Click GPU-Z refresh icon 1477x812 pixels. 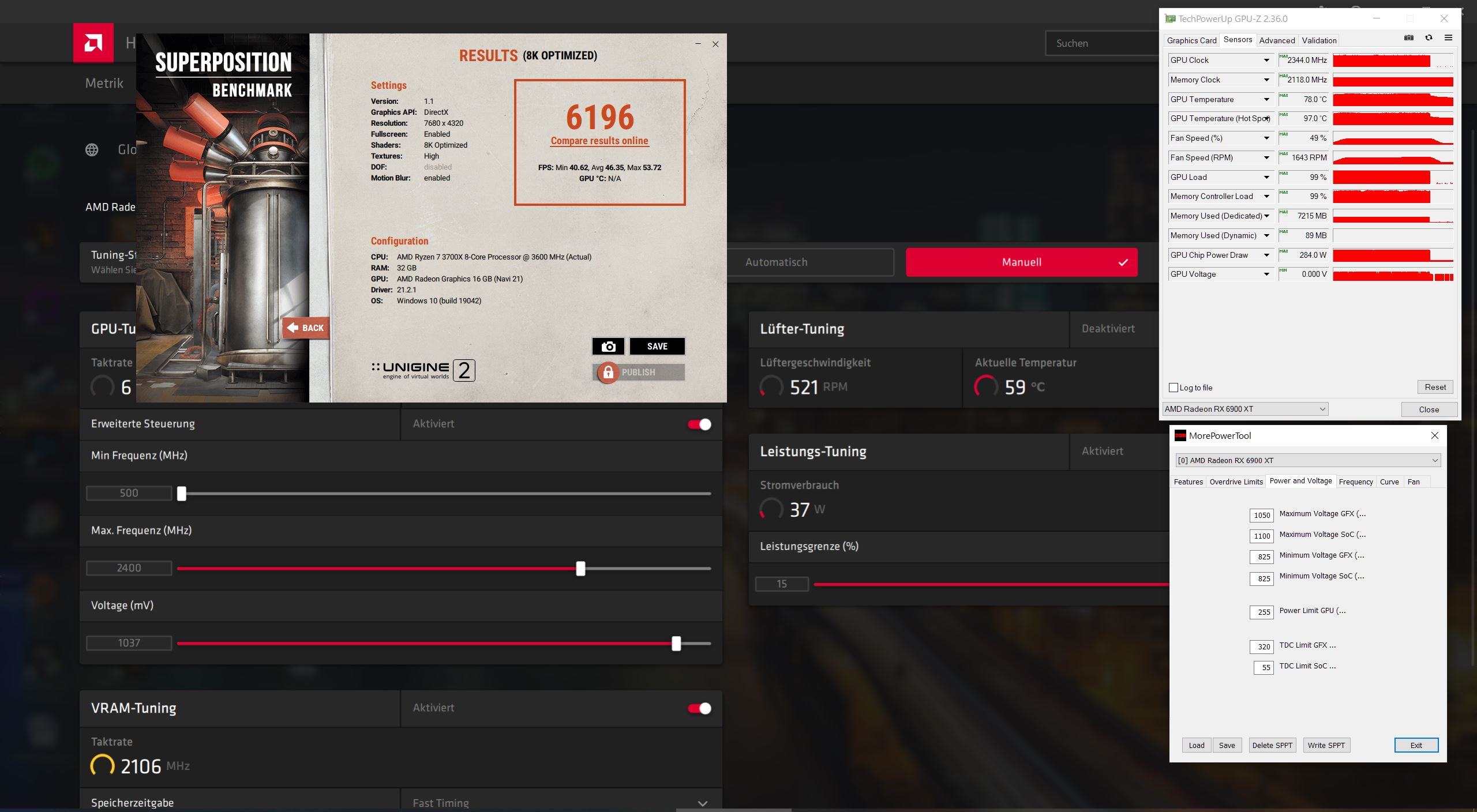1429,38
